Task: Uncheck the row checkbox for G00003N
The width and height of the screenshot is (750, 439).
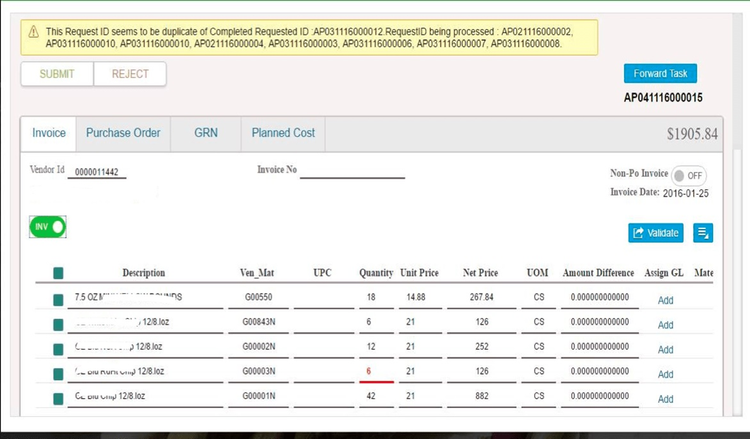Action: click(58, 374)
